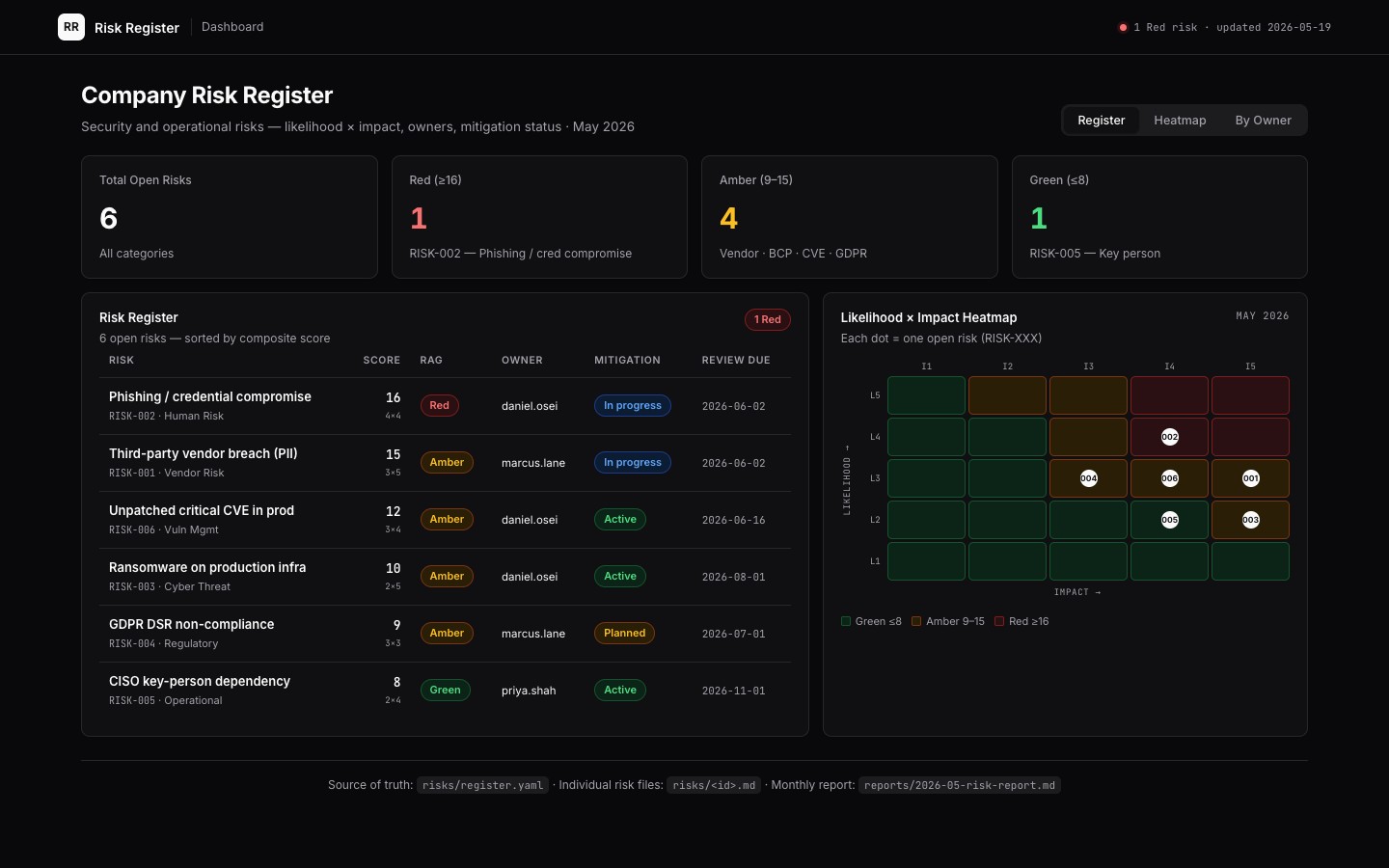Viewport: 1389px width, 868px height.
Task: Click Active status for CISO key-person row
Action: pyautogui.click(x=620, y=690)
